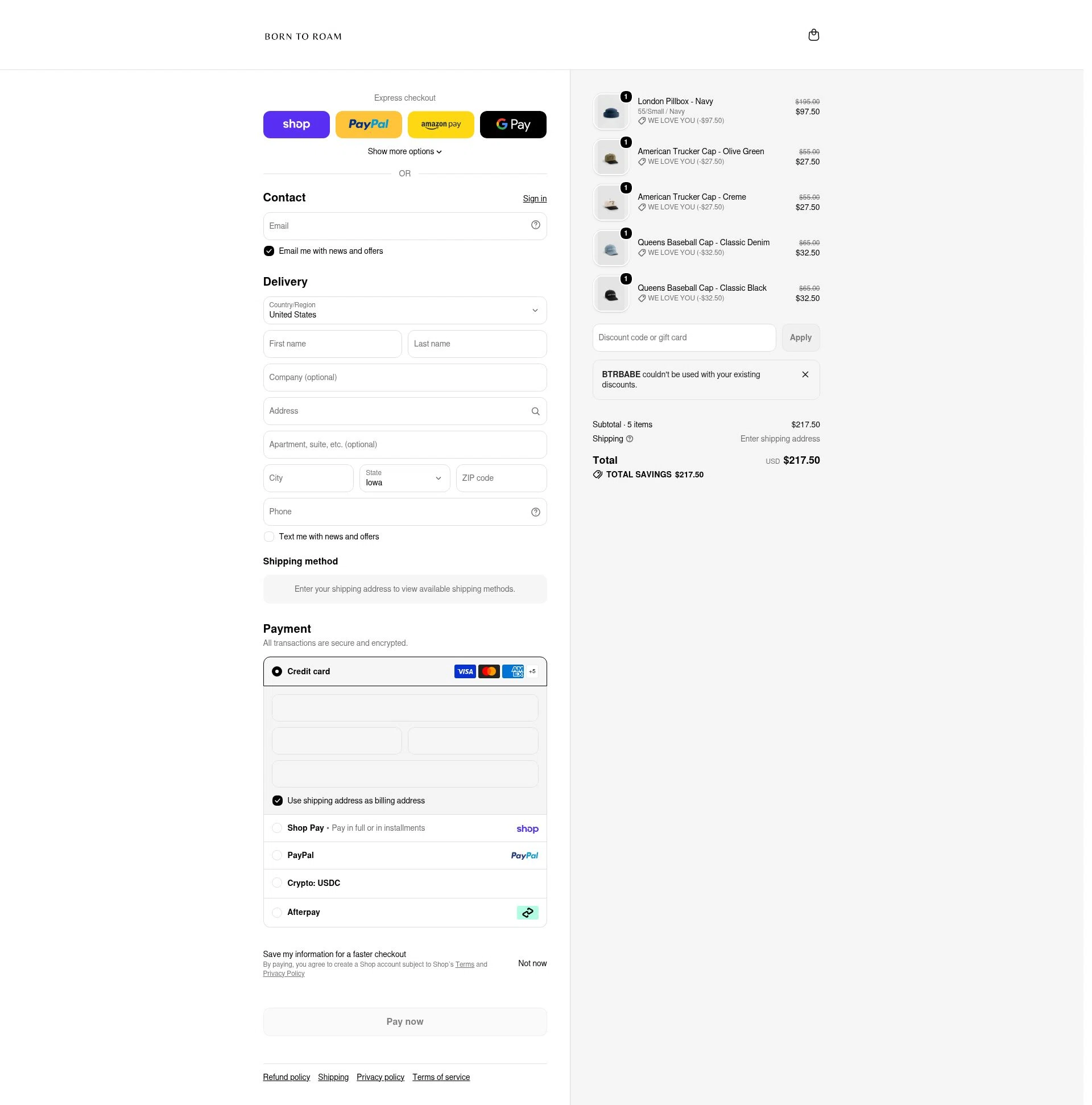Pay with Shop Pay express button
Image resolution: width=1092 pixels, height=1105 pixels.
coord(296,125)
